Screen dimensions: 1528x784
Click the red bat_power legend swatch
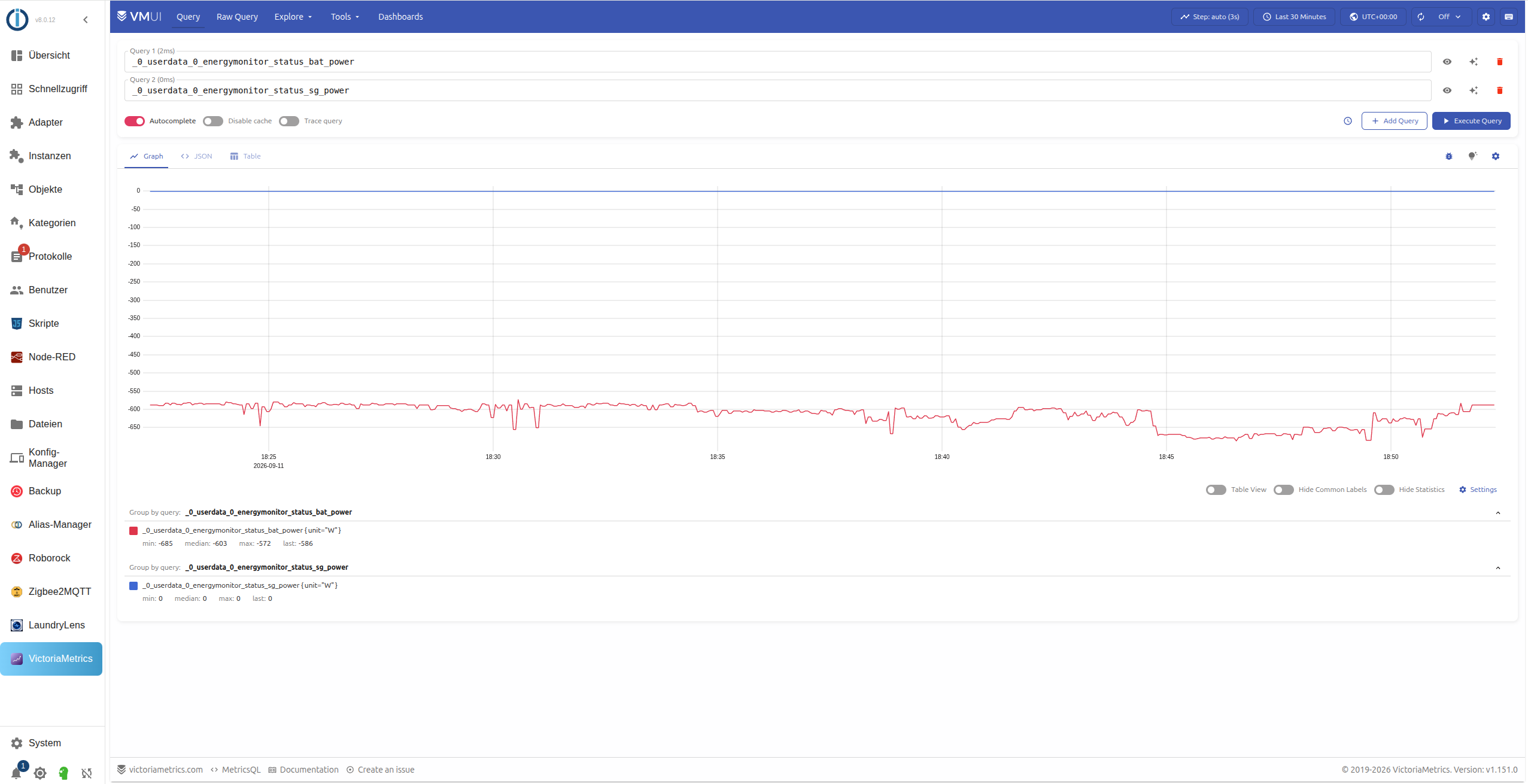(133, 531)
